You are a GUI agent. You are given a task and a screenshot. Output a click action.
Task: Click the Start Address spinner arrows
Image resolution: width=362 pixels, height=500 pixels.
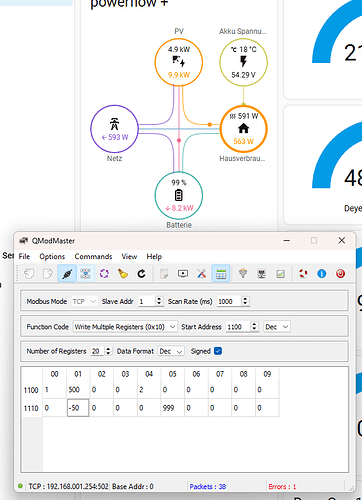(254, 326)
